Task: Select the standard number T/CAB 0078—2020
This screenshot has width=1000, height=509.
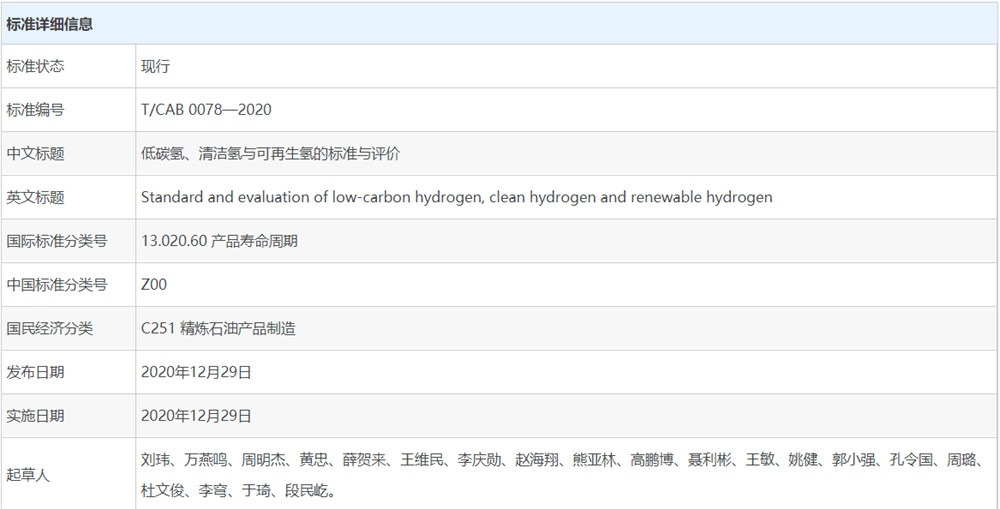Action: tap(206, 110)
